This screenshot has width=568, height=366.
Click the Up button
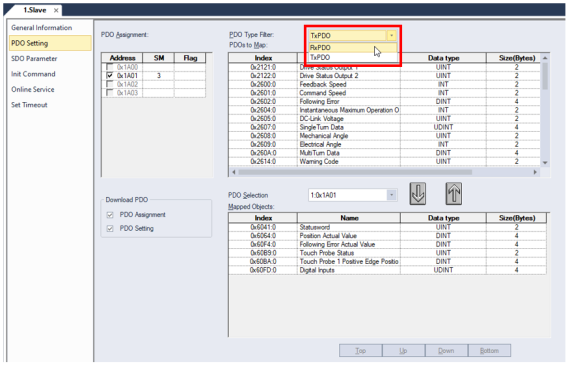(x=403, y=350)
